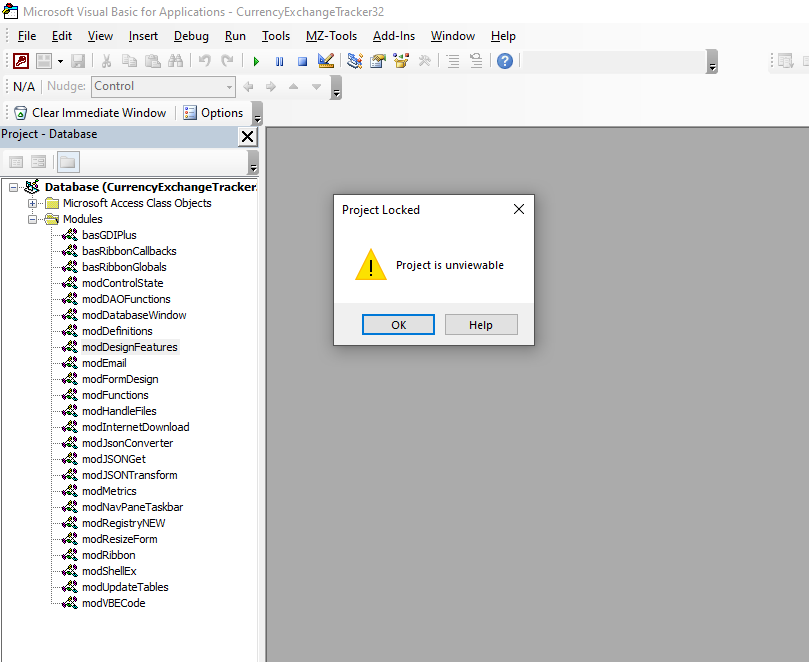Click the Copy icon in the toolbar
The width and height of the screenshot is (809, 662).
pos(129,61)
